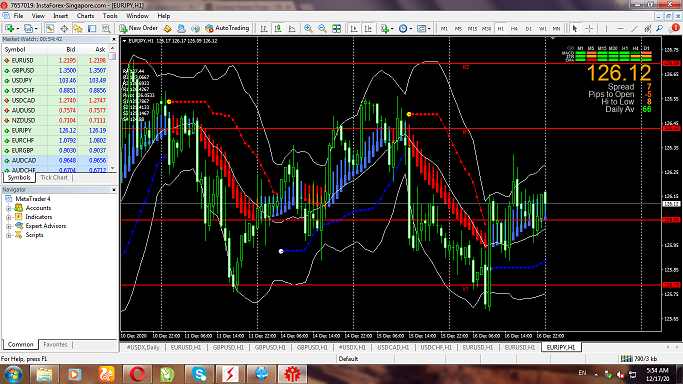Expand the Indicators list dropdown arrow
The height and width of the screenshot is (384, 683).
click(x=392, y=29)
